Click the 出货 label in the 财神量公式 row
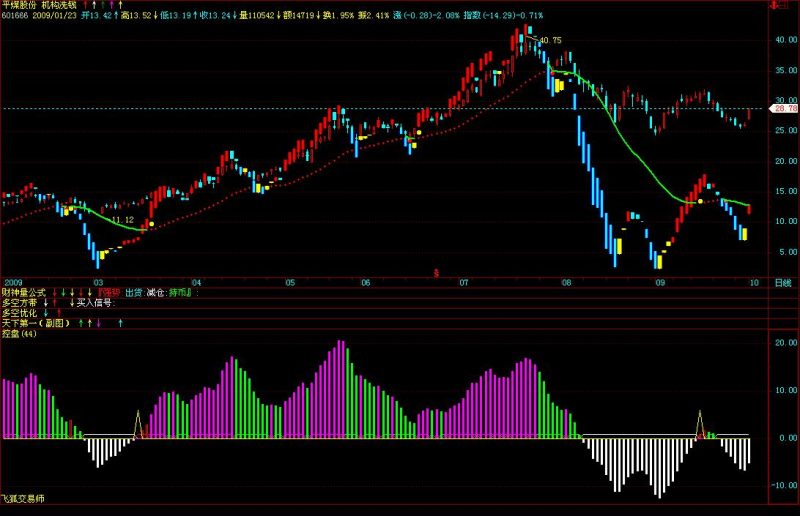 [133, 293]
